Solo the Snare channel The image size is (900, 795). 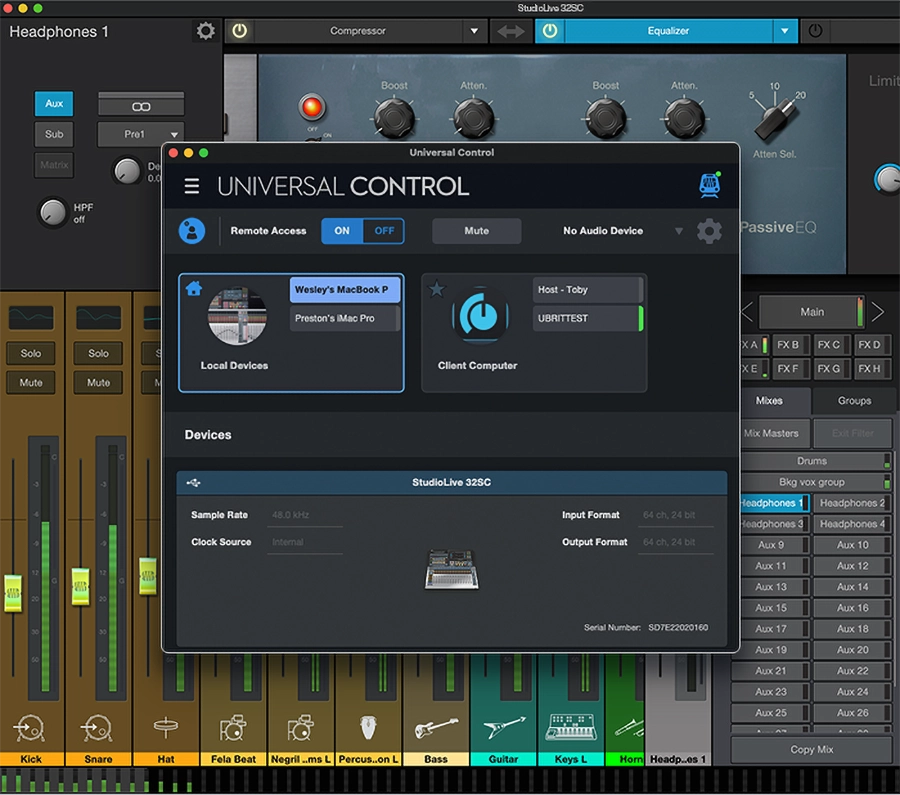98,354
